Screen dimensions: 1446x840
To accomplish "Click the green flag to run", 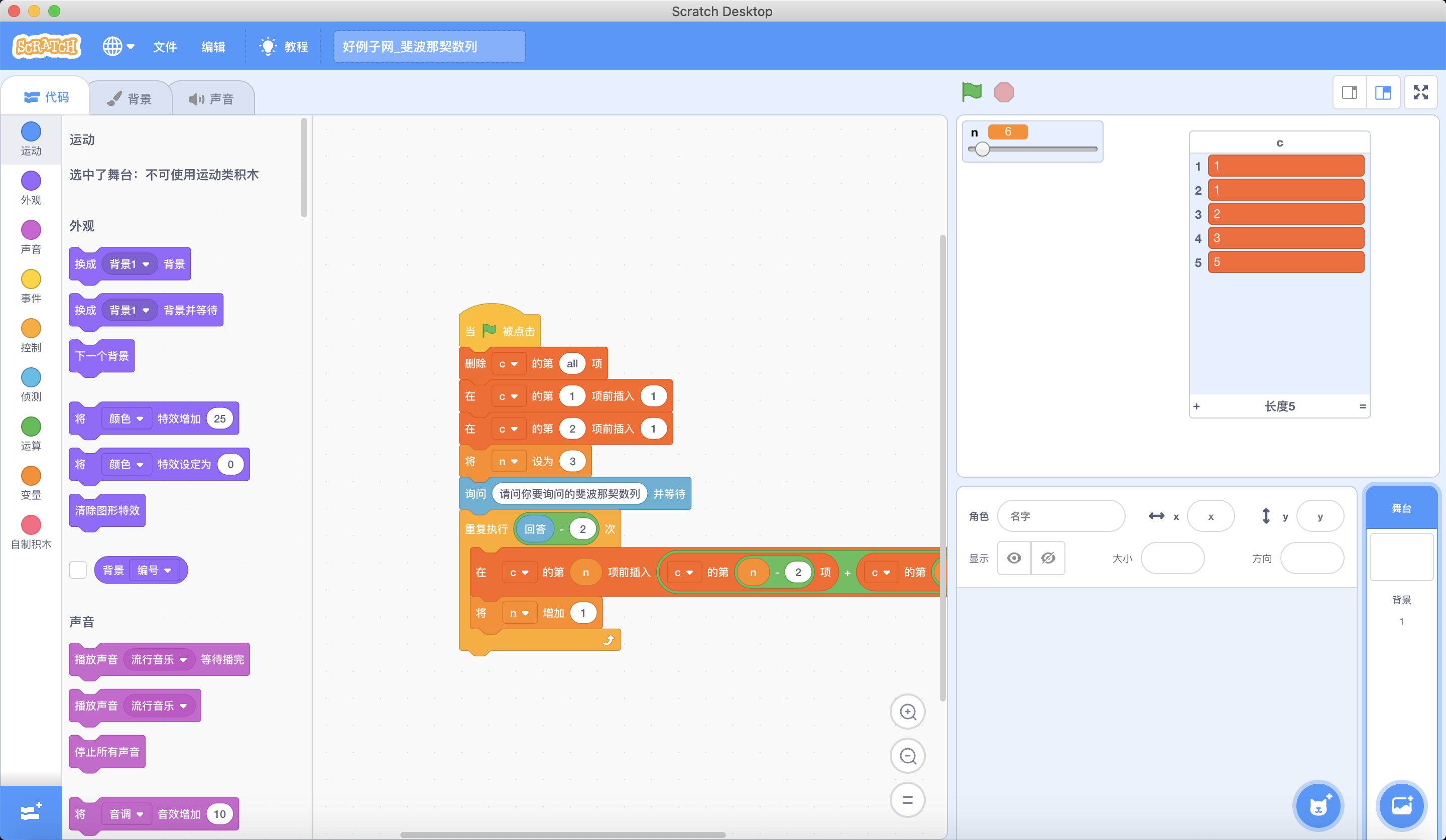I will pyautogui.click(x=972, y=92).
